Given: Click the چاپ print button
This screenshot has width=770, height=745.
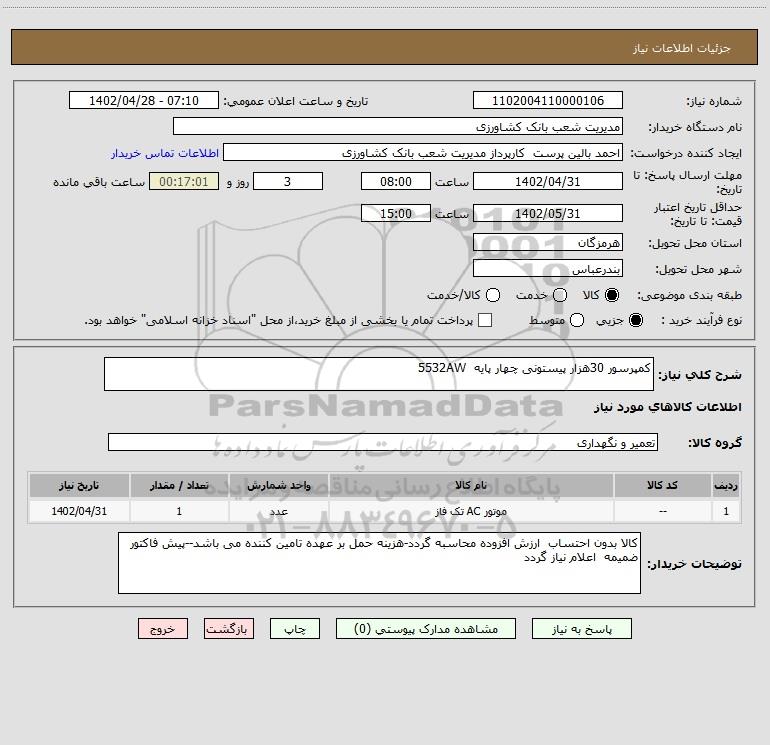Looking at the screenshot, I should point(295,629).
